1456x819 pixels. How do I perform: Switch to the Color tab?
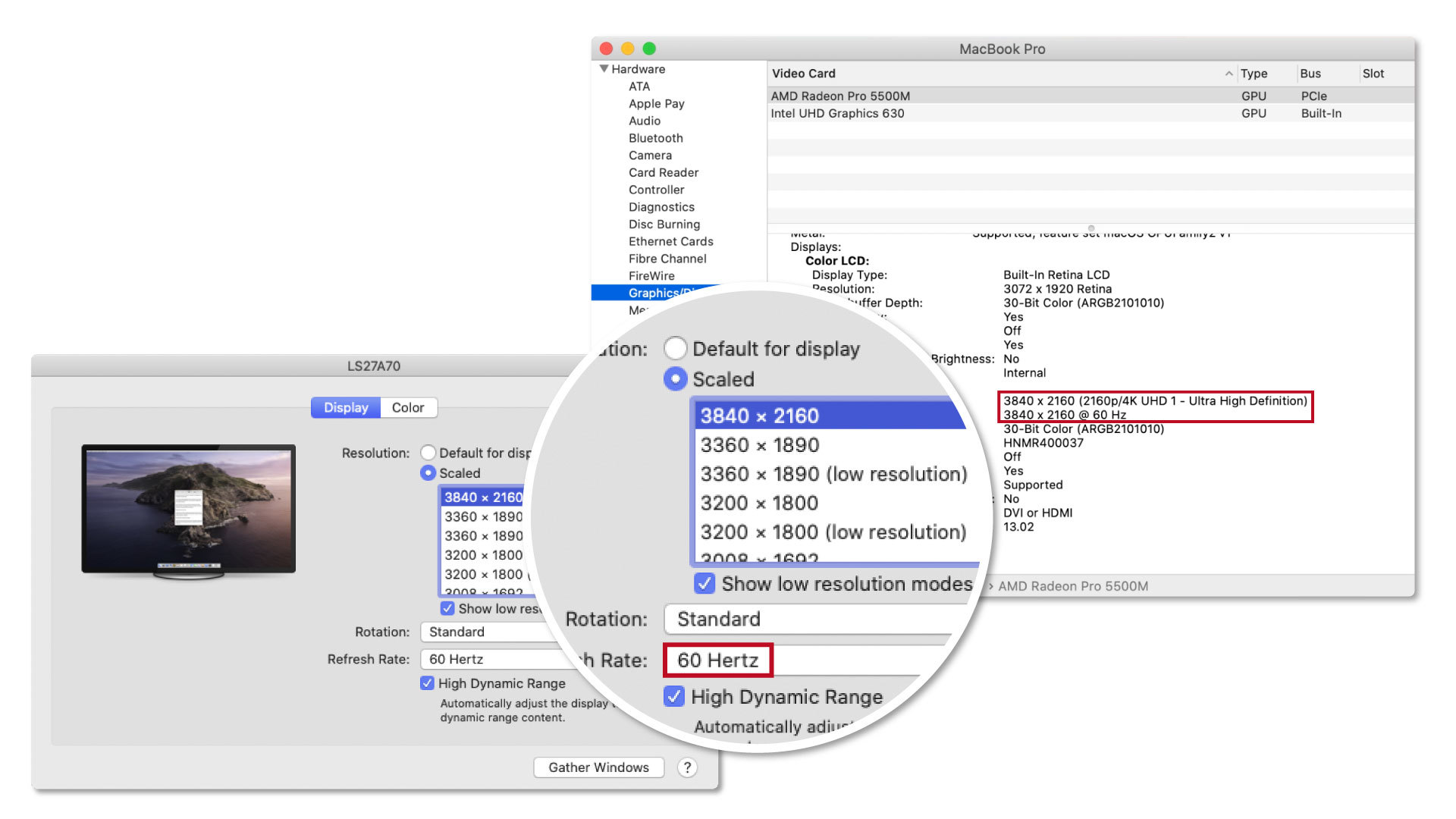coord(408,407)
